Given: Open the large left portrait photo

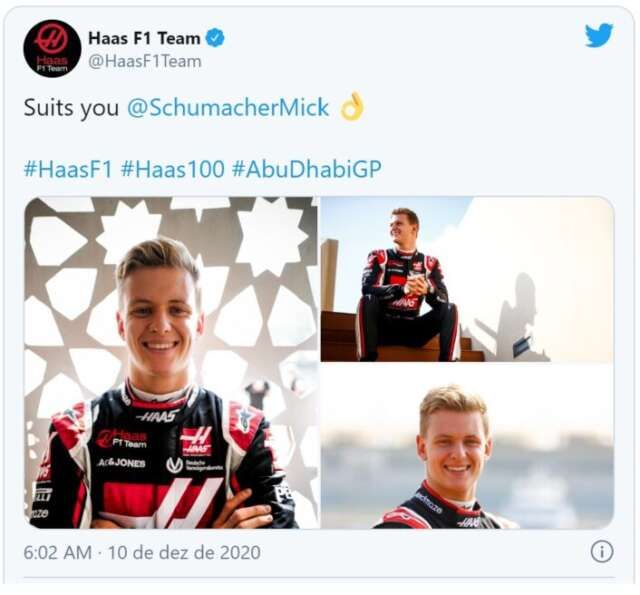Looking at the screenshot, I should pyautogui.click(x=171, y=362).
